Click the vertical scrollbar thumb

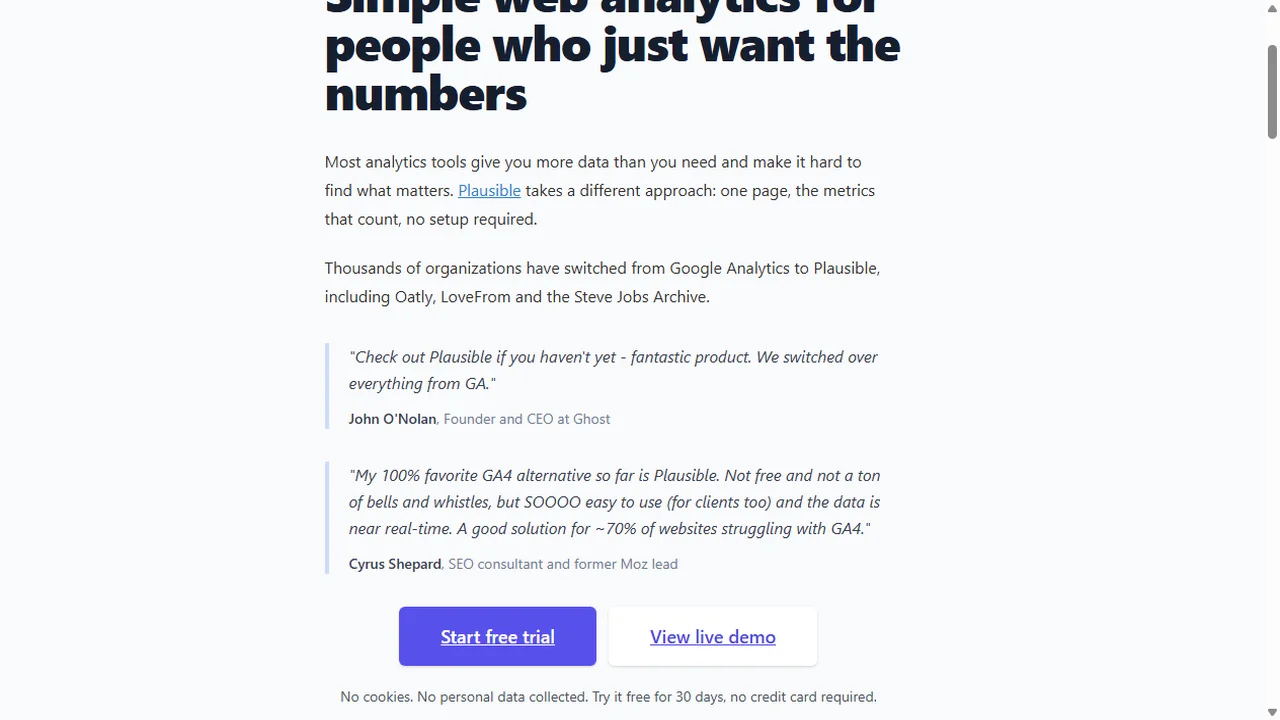[x=1272, y=90]
